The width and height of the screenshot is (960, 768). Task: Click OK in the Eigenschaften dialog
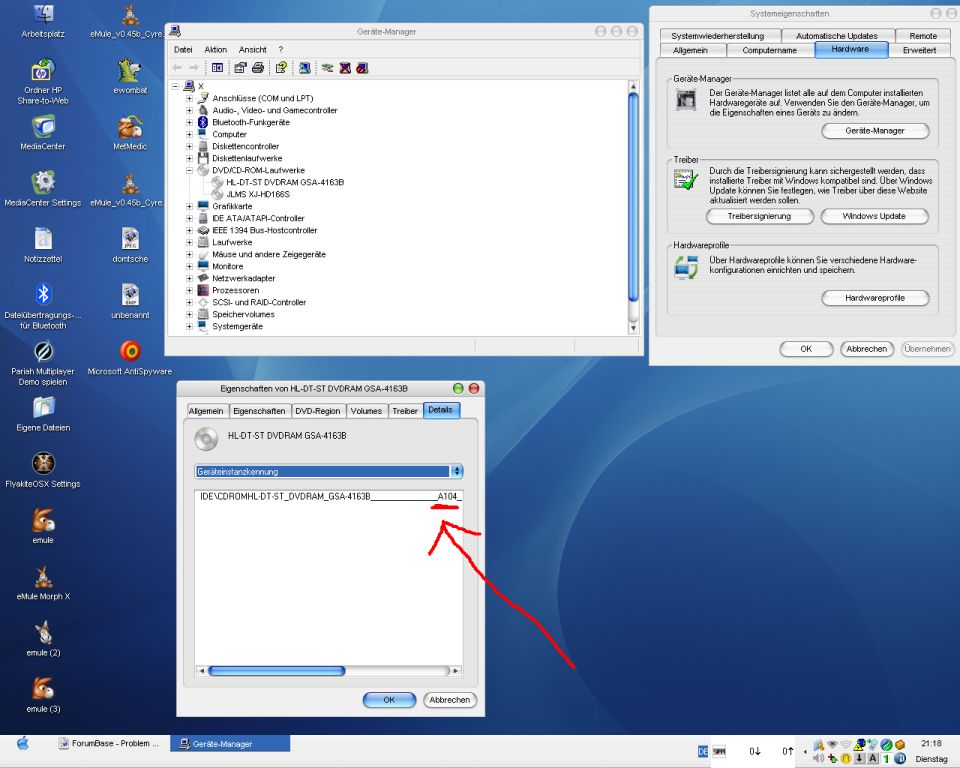[x=389, y=700]
